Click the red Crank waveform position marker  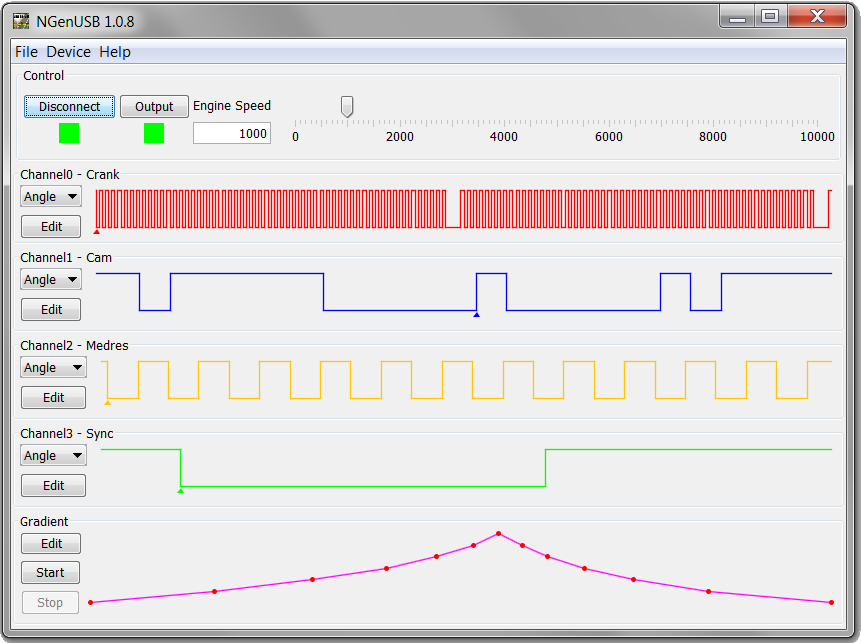[97, 232]
